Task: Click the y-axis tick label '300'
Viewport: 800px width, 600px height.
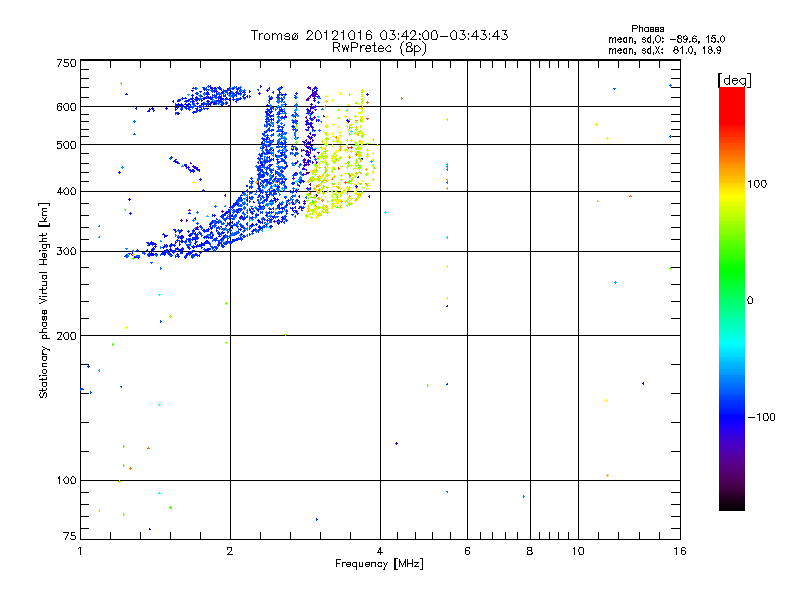Action: [66, 252]
